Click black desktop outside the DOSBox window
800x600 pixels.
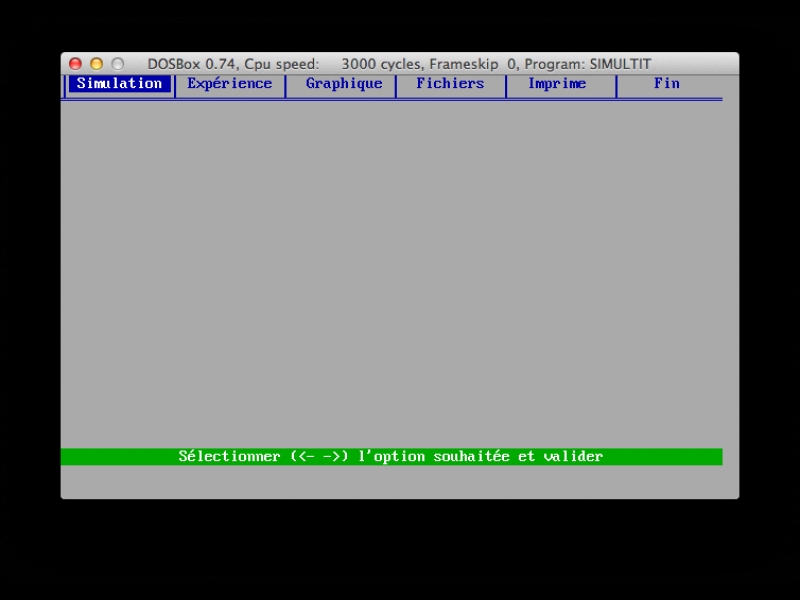[400, 550]
